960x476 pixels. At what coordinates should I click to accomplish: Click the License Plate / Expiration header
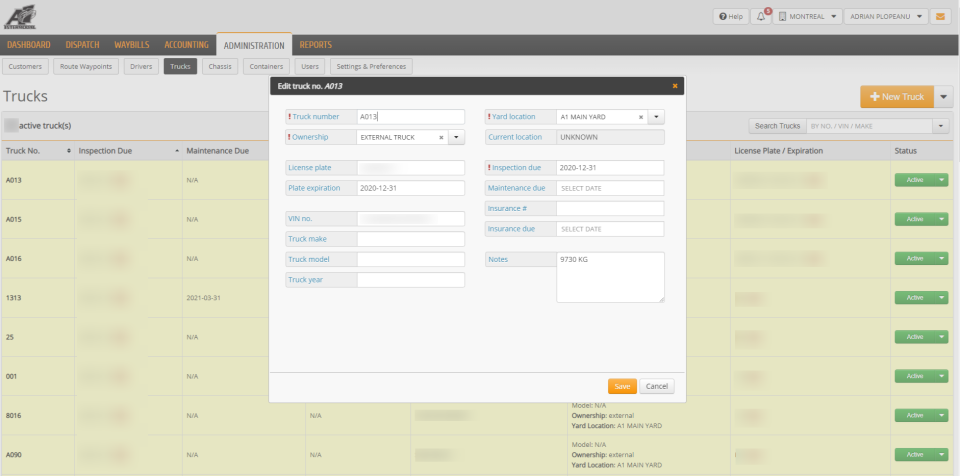tap(779, 151)
